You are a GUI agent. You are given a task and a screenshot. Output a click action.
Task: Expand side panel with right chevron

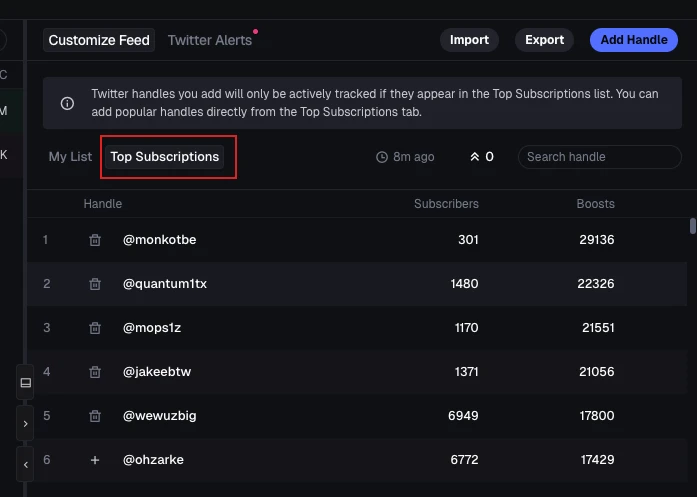(x=26, y=424)
